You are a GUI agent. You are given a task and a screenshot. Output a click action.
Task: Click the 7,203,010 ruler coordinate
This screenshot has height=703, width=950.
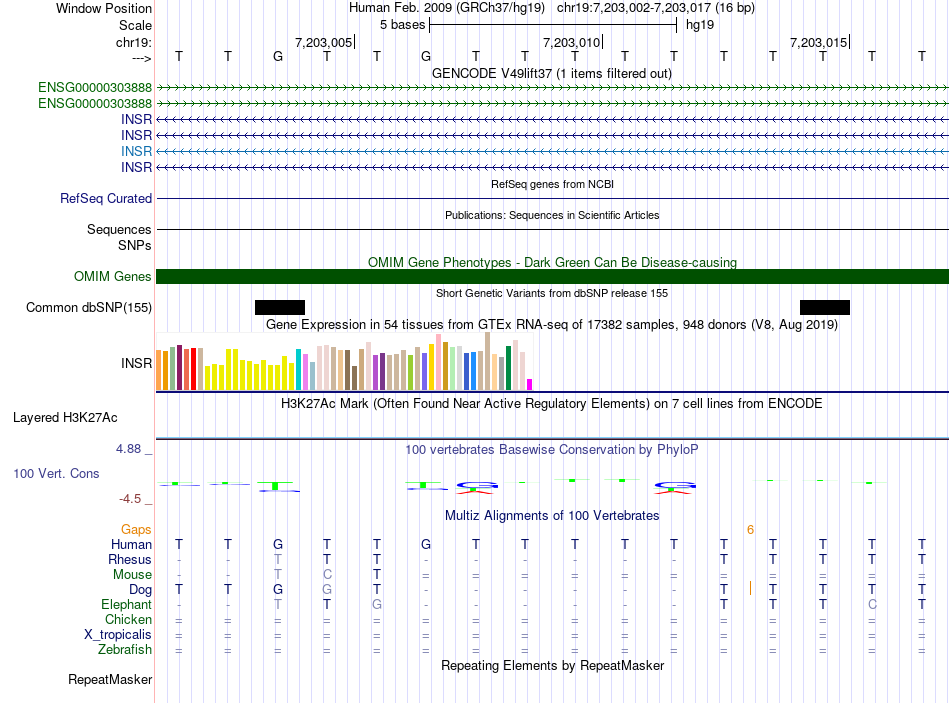(x=571, y=42)
